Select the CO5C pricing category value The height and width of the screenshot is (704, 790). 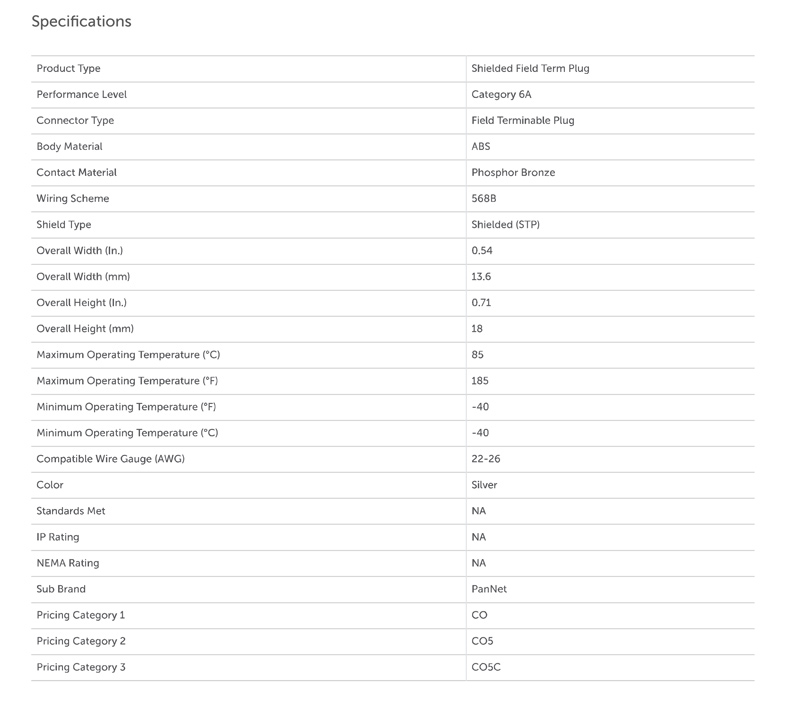pos(486,667)
